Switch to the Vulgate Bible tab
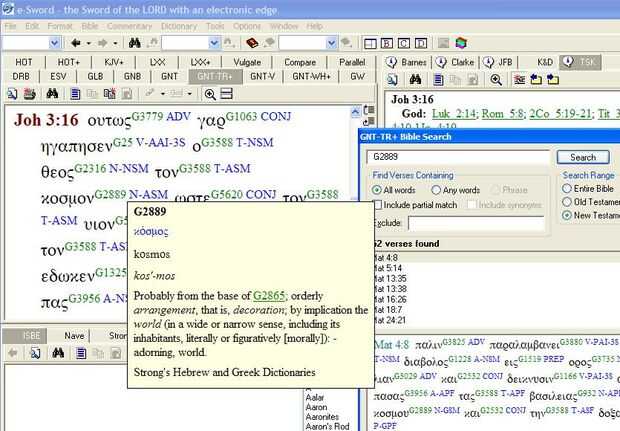The width and height of the screenshot is (620, 431). (x=247, y=62)
